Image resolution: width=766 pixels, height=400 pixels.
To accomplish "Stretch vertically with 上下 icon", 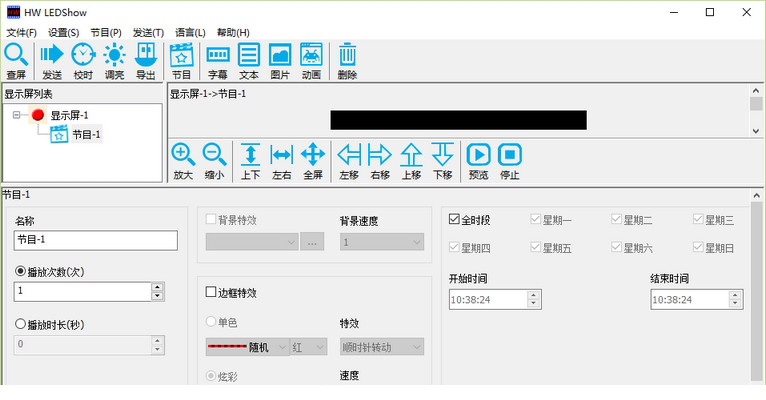I will pyautogui.click(x=251, y=161).
